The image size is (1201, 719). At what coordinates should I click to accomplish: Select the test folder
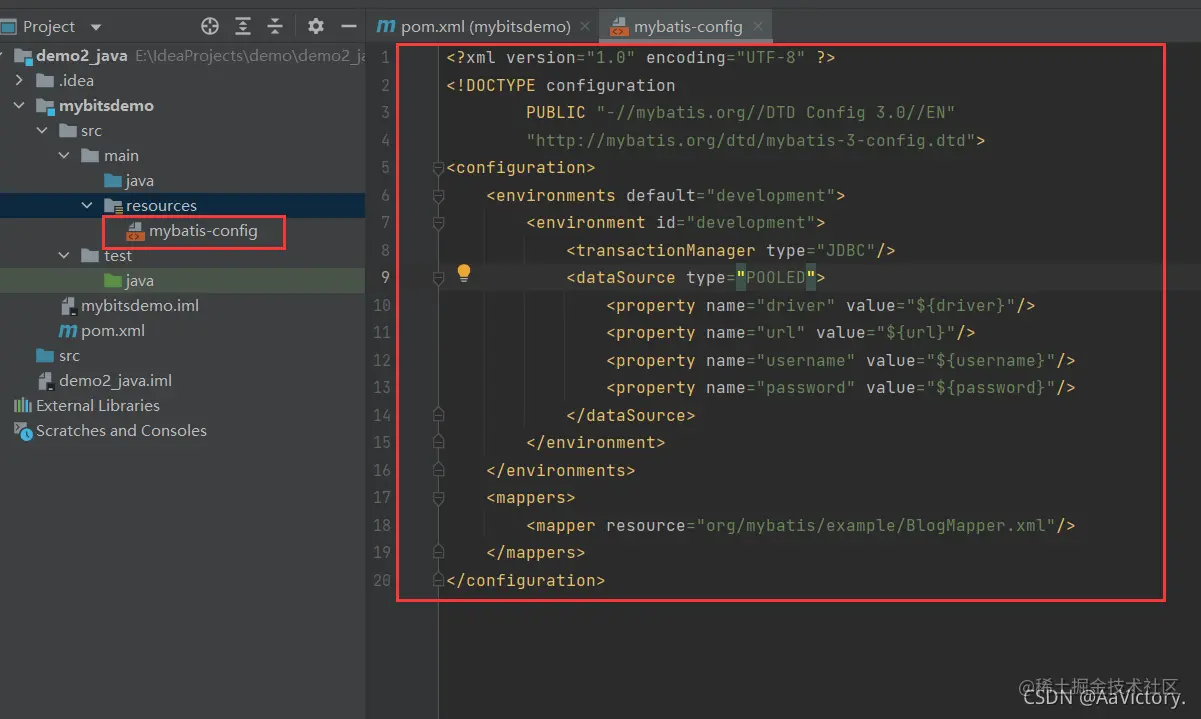pos(118,256)
